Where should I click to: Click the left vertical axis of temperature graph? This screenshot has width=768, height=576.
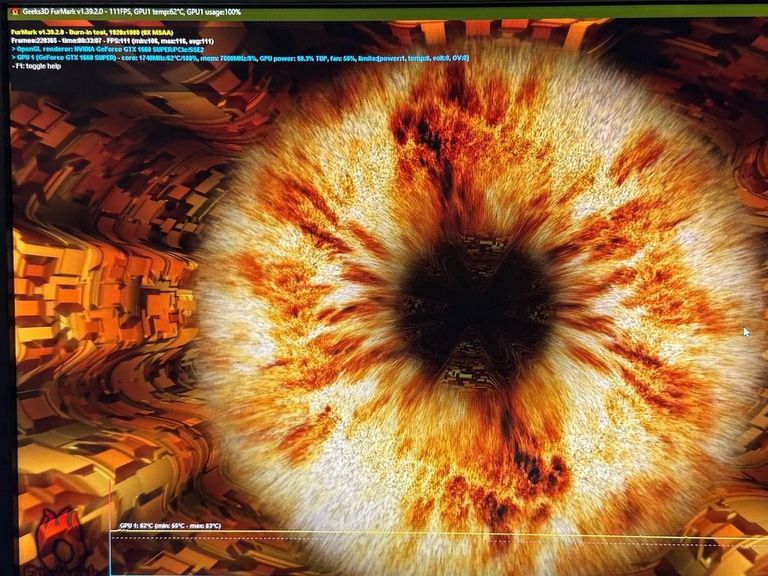click(x=110, y=550)
